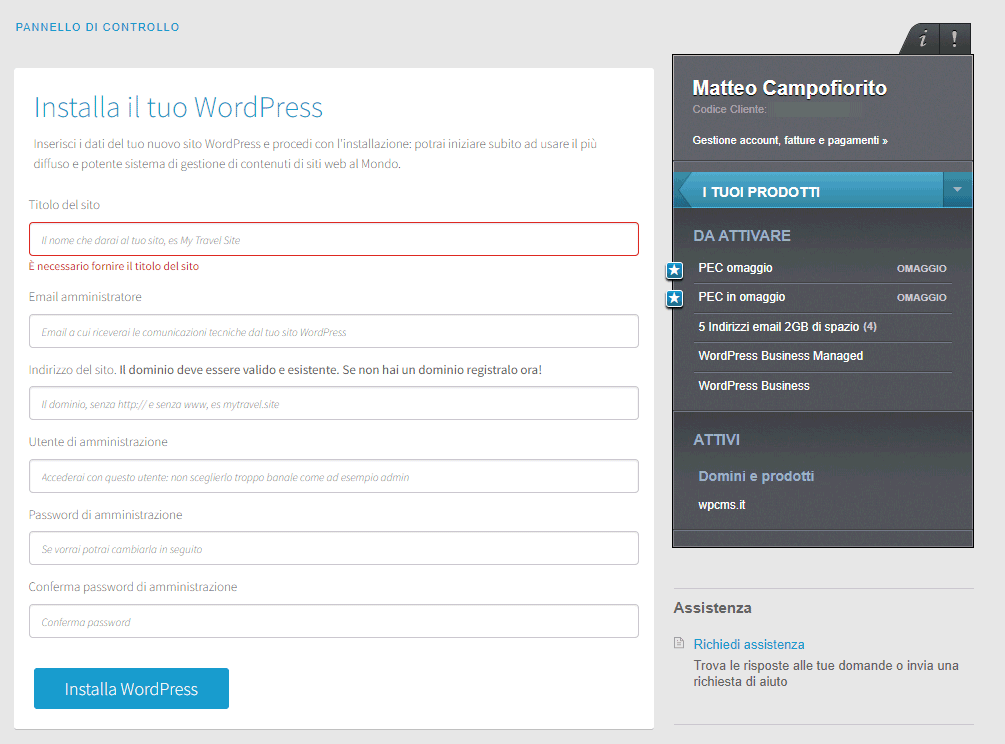1005x744 pixels.
Task: Click the Matteo Campofiorito account name
Action: [790, 88]
